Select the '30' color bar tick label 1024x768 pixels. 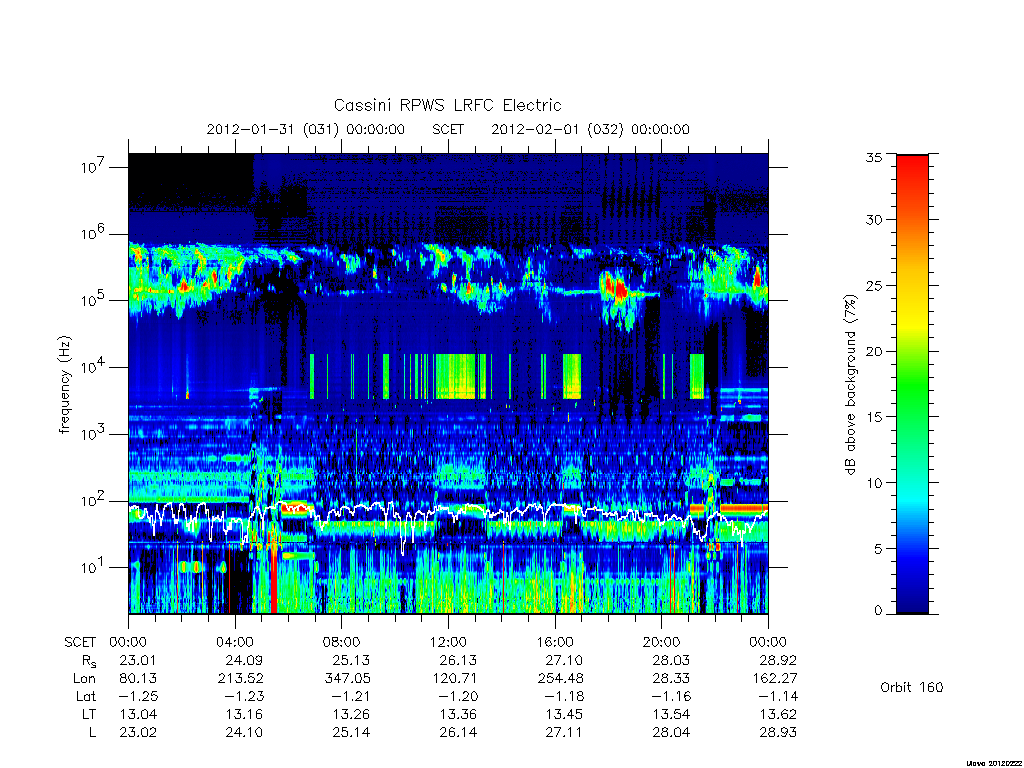tap(874, 219)
